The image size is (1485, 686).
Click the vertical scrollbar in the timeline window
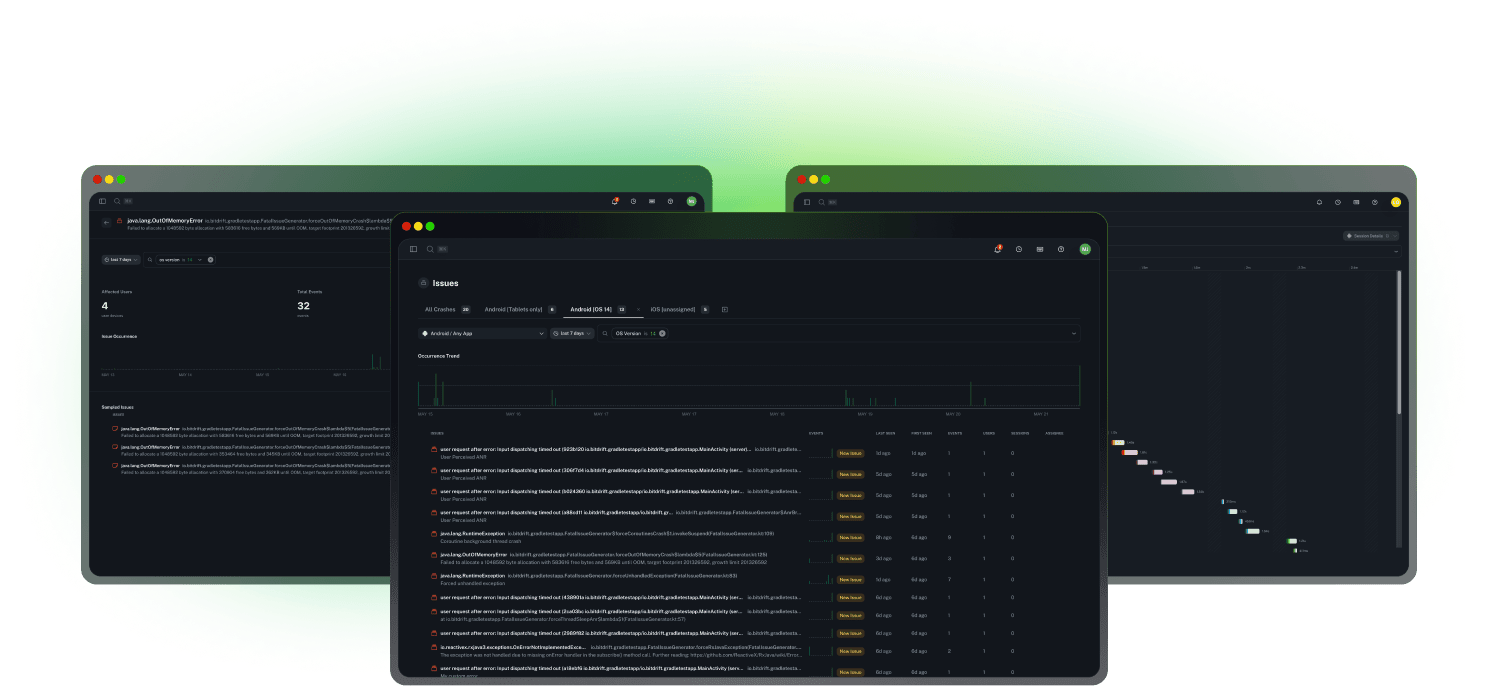(x=1399, y=340)
